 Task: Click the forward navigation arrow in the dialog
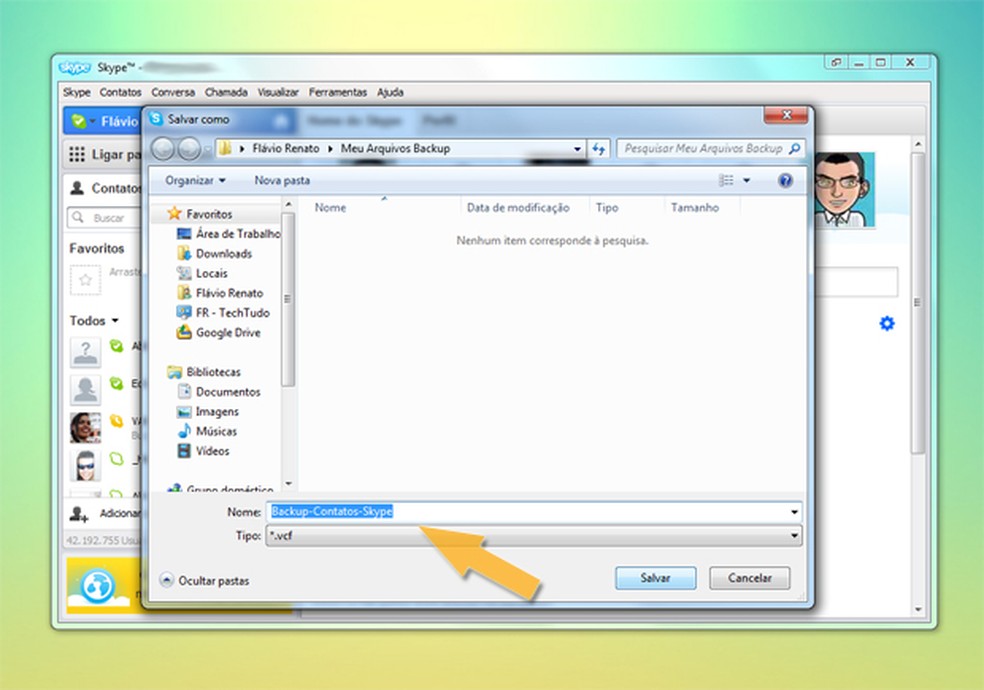(189, 149)
